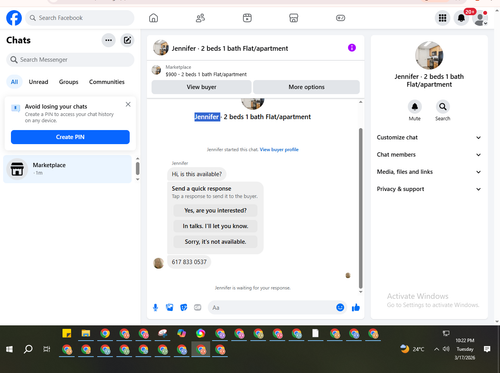Click the $900 Marketplace listing row

tap(256, 71)
